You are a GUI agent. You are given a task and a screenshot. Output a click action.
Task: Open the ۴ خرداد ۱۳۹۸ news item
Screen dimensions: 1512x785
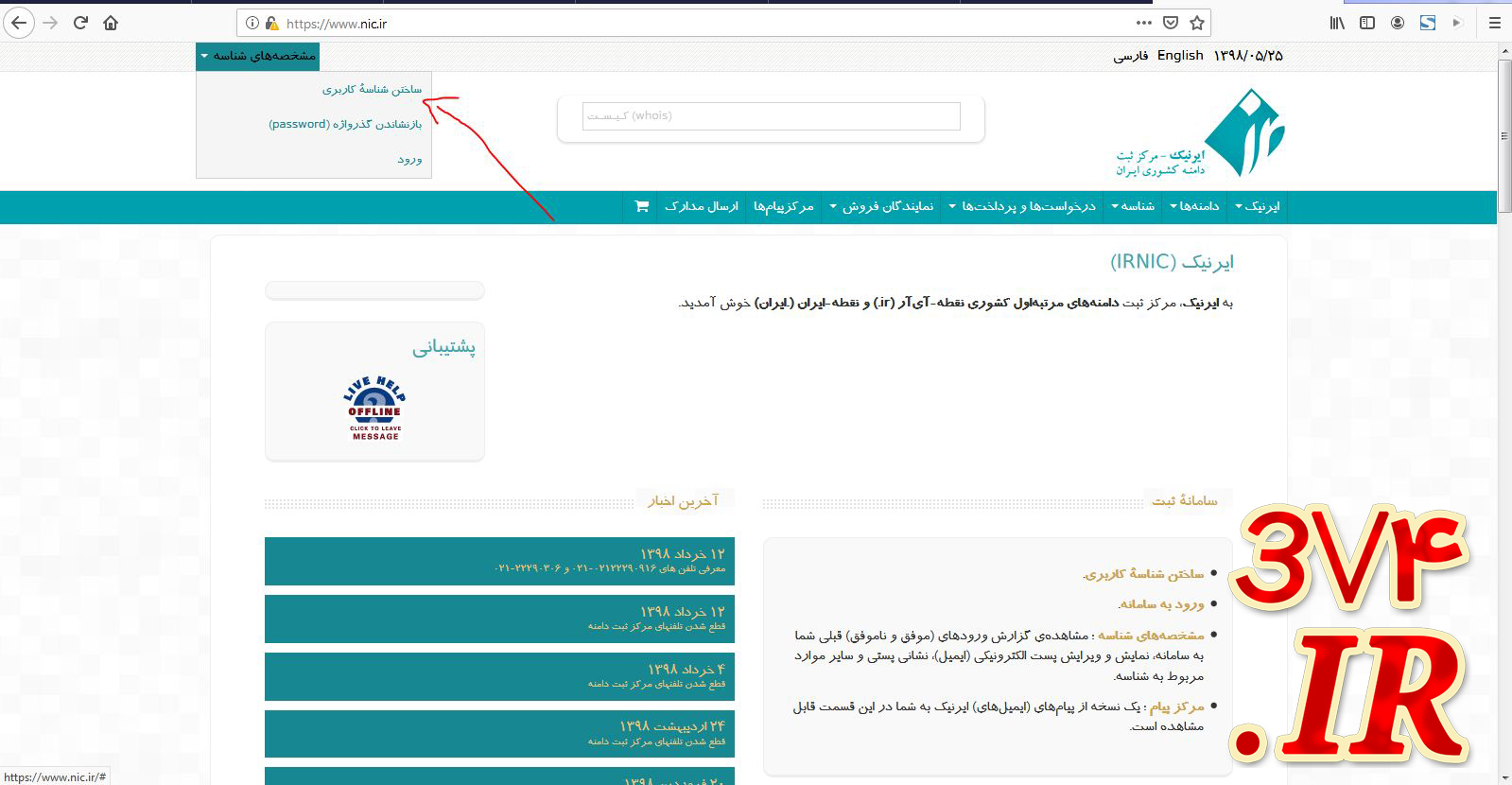tap(499, 676)
